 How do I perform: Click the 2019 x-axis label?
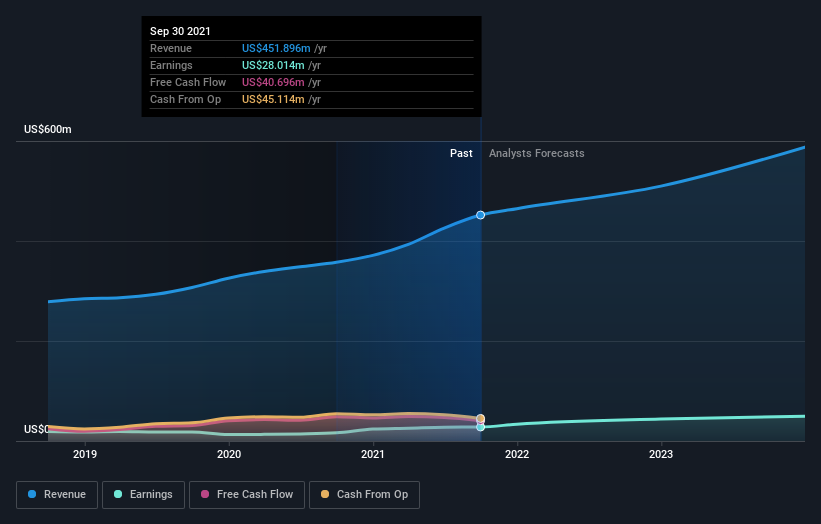coord(85,454)
